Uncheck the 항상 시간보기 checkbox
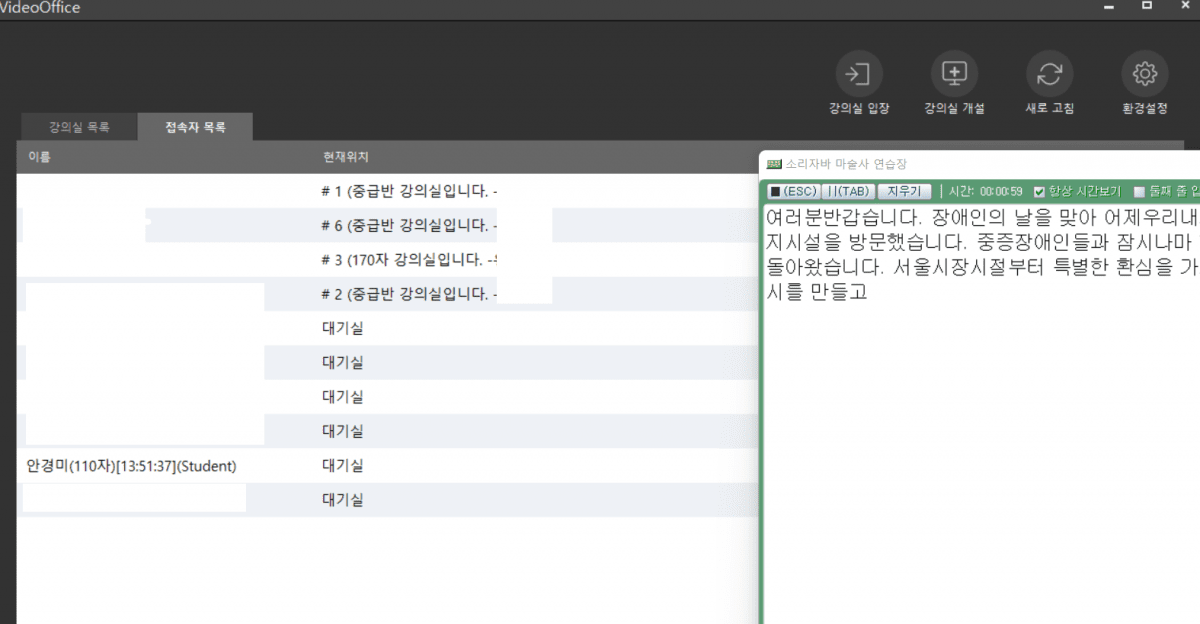Screen dimensions: 1200x624 click(1039, 192)
